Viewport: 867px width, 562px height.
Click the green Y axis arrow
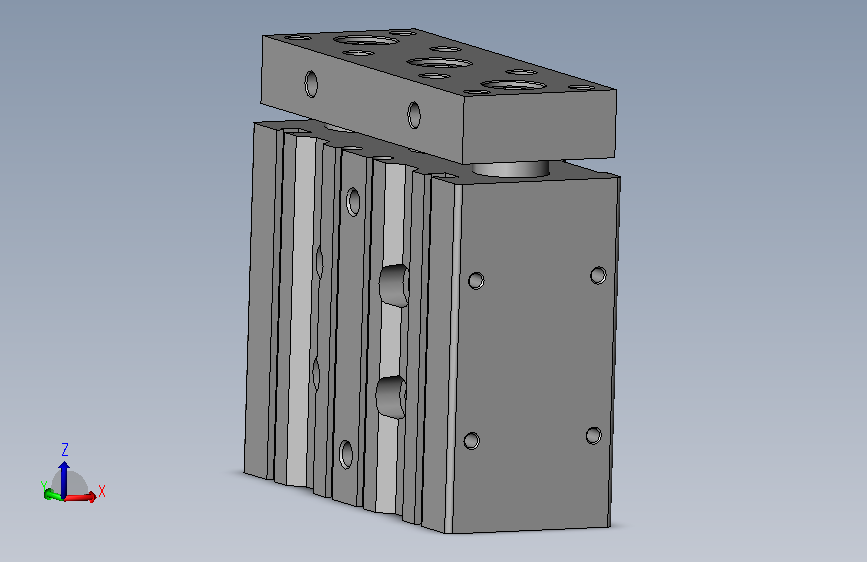point(53,495)
